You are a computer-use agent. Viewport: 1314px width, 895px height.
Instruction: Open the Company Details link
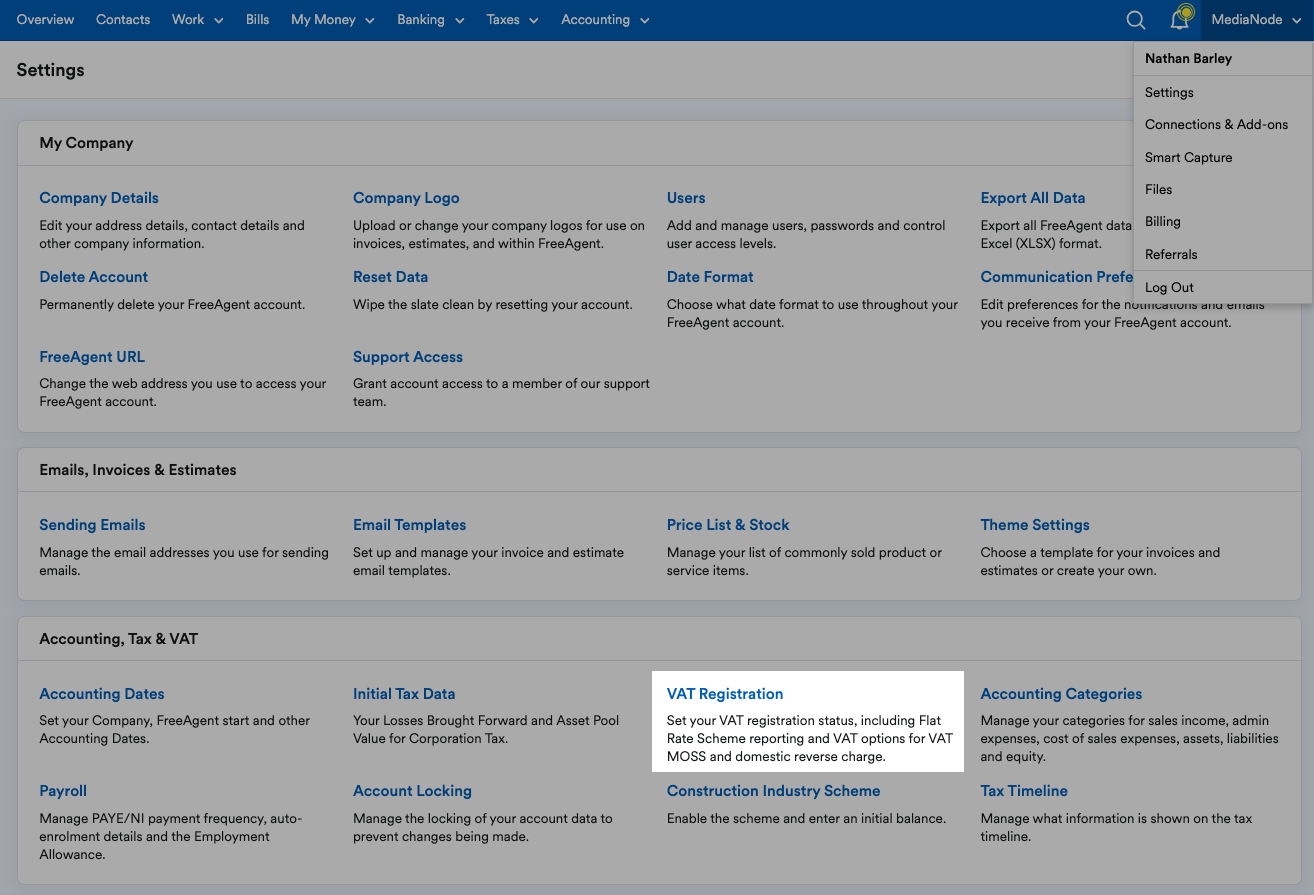click(99, 198)
